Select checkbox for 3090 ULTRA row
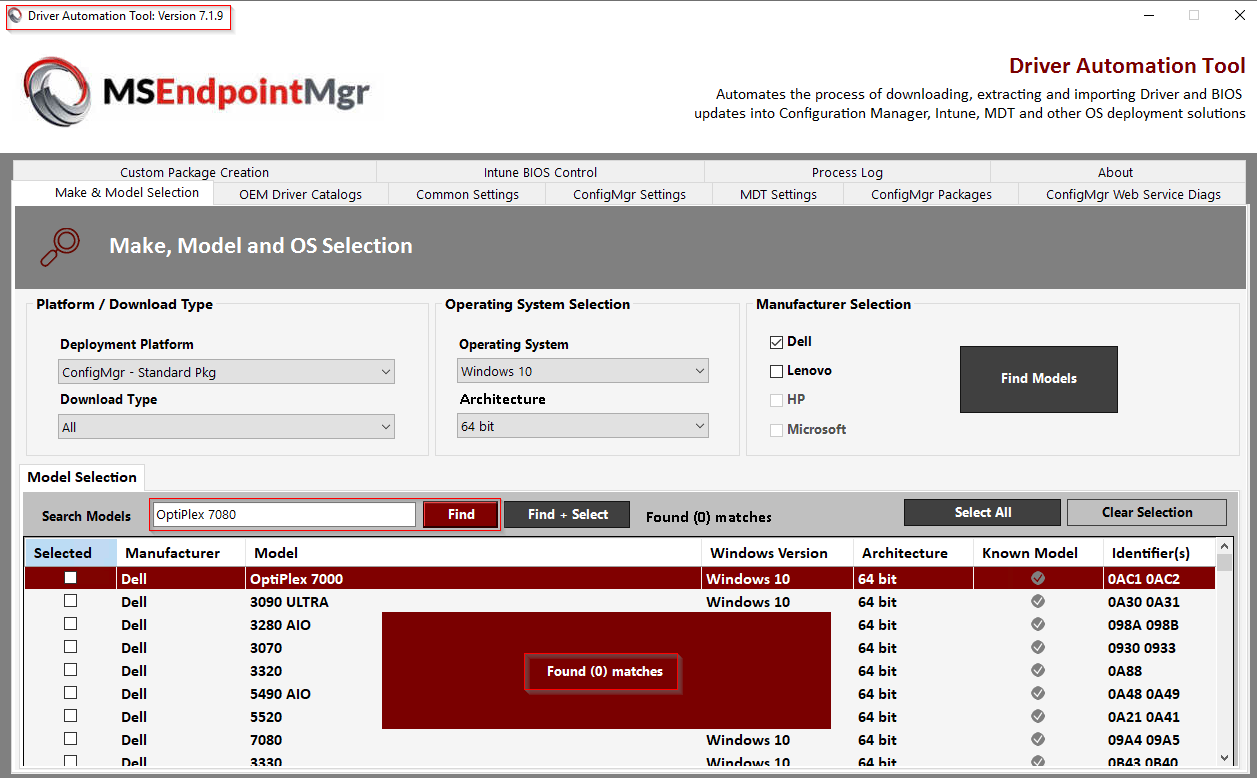Viewport: 1257px width, 778px height. 70,601
